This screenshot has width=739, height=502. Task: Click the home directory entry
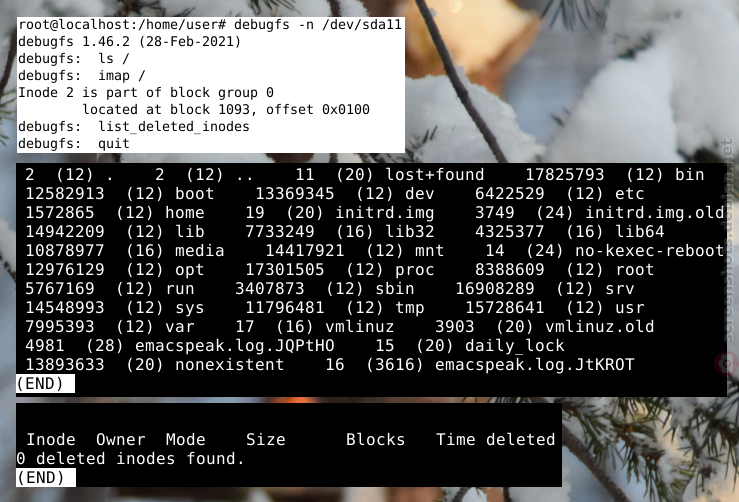tap(185, 213)
